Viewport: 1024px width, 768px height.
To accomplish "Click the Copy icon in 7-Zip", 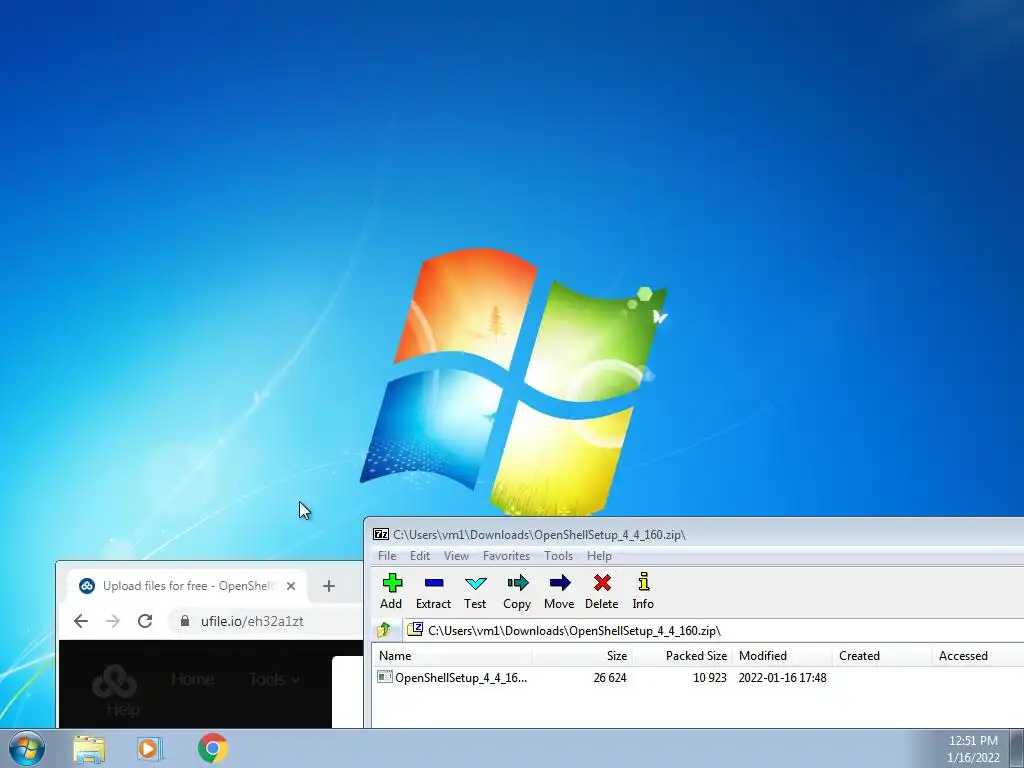I will point(517,591).
